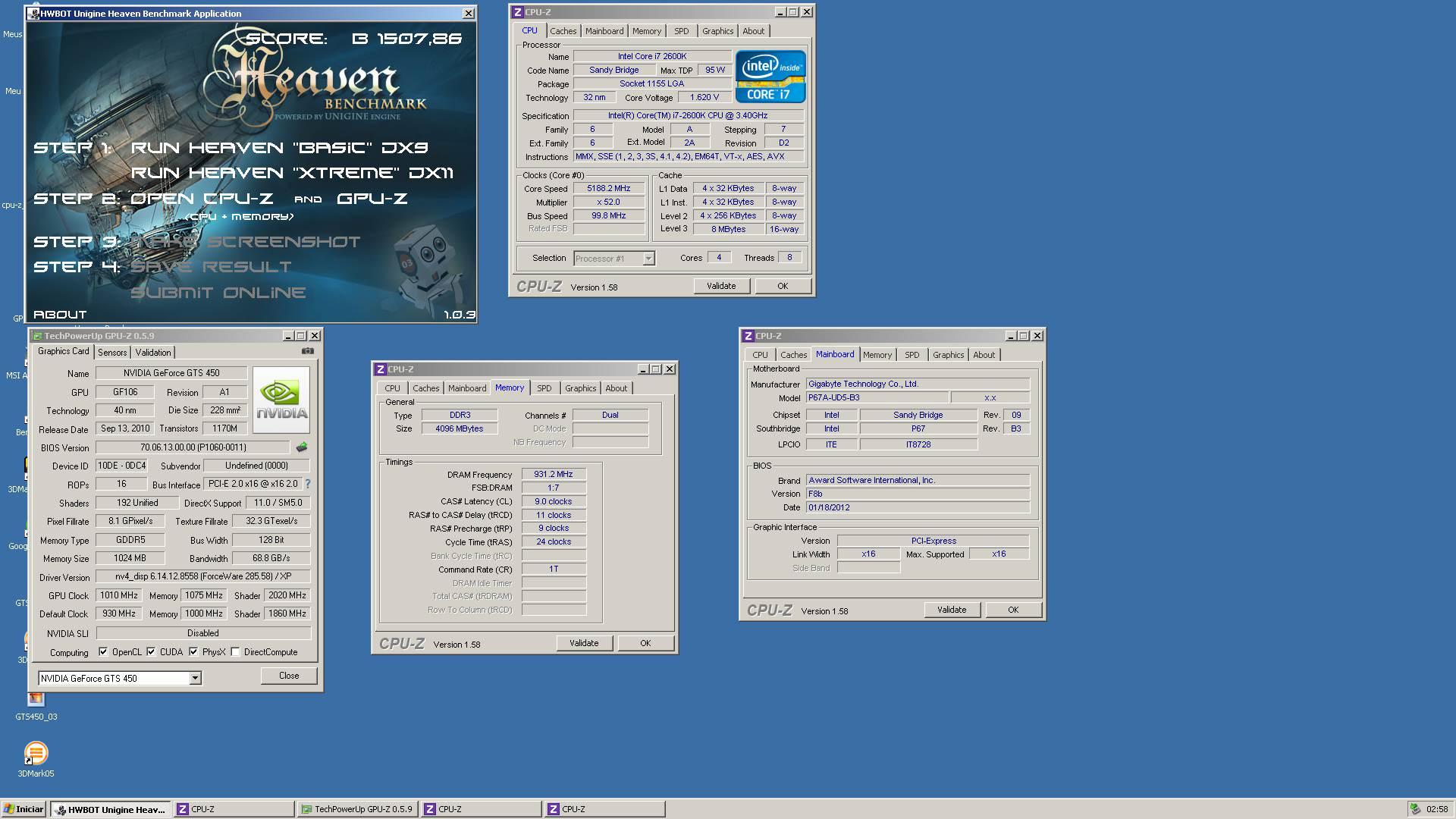Screen dimensions: 1456x819
Task: Click OK in CPU-Z Memory window
Action: coord(645,643)
